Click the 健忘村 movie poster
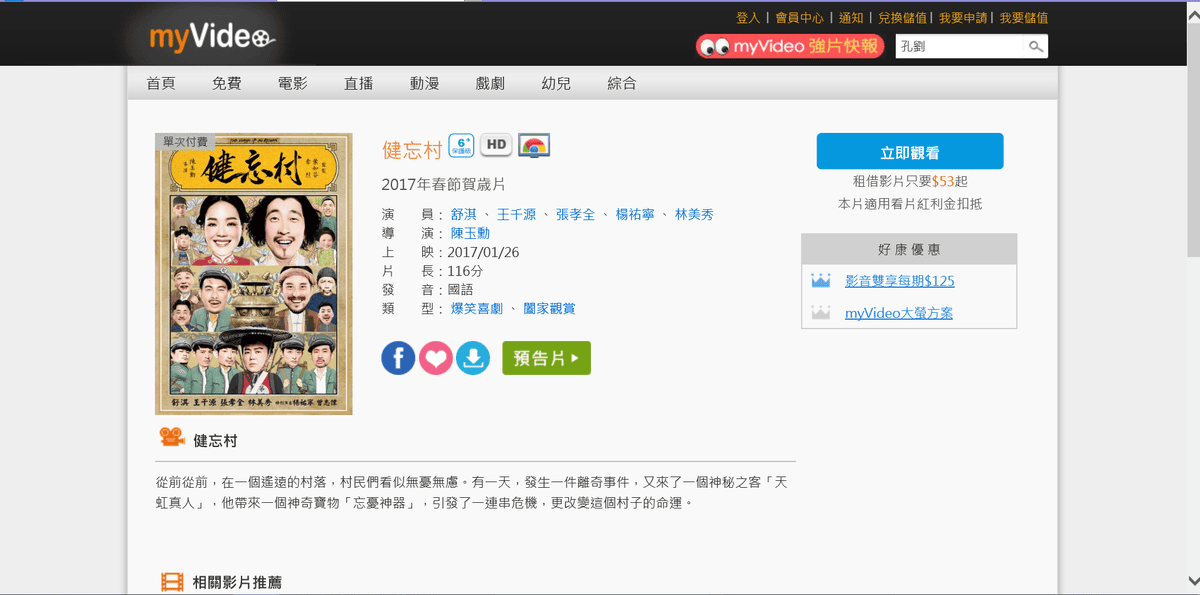 (x=254, y=274)
